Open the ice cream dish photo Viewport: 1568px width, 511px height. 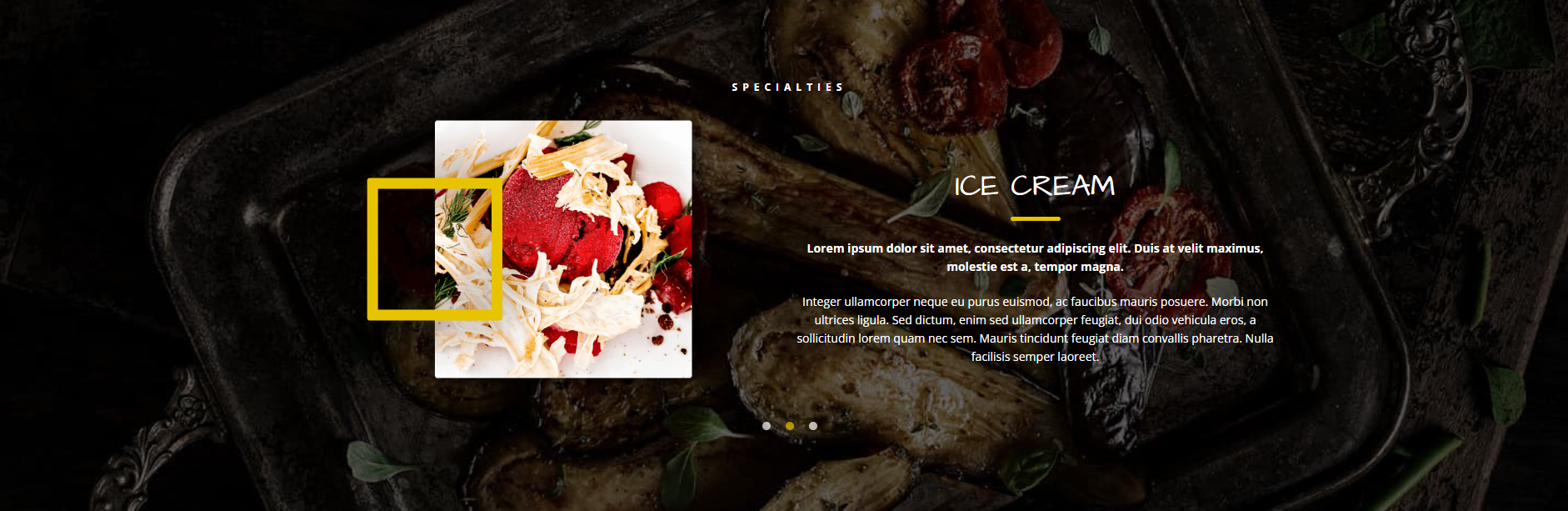point(563,249)
